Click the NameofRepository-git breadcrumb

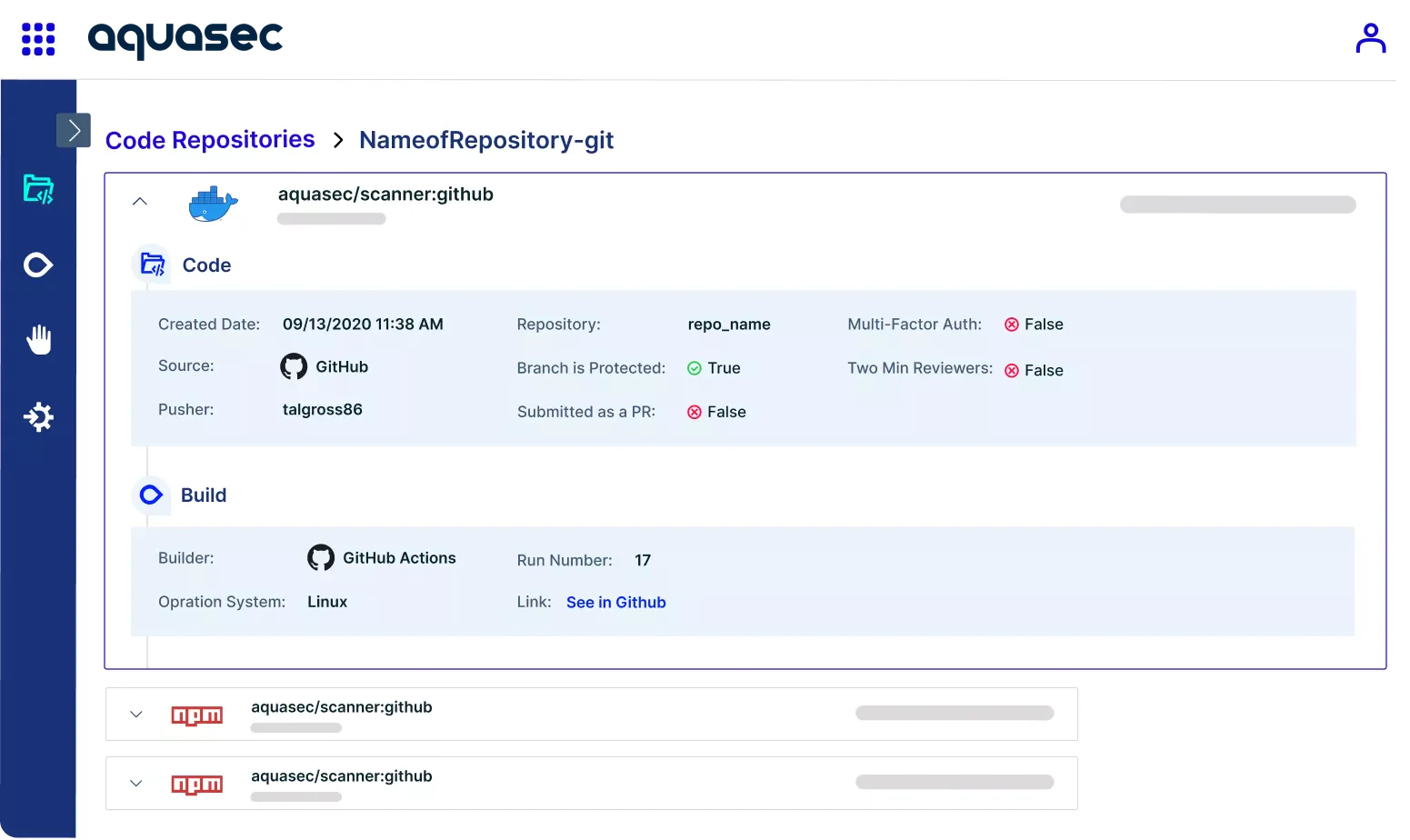click(x=486, y=140)
